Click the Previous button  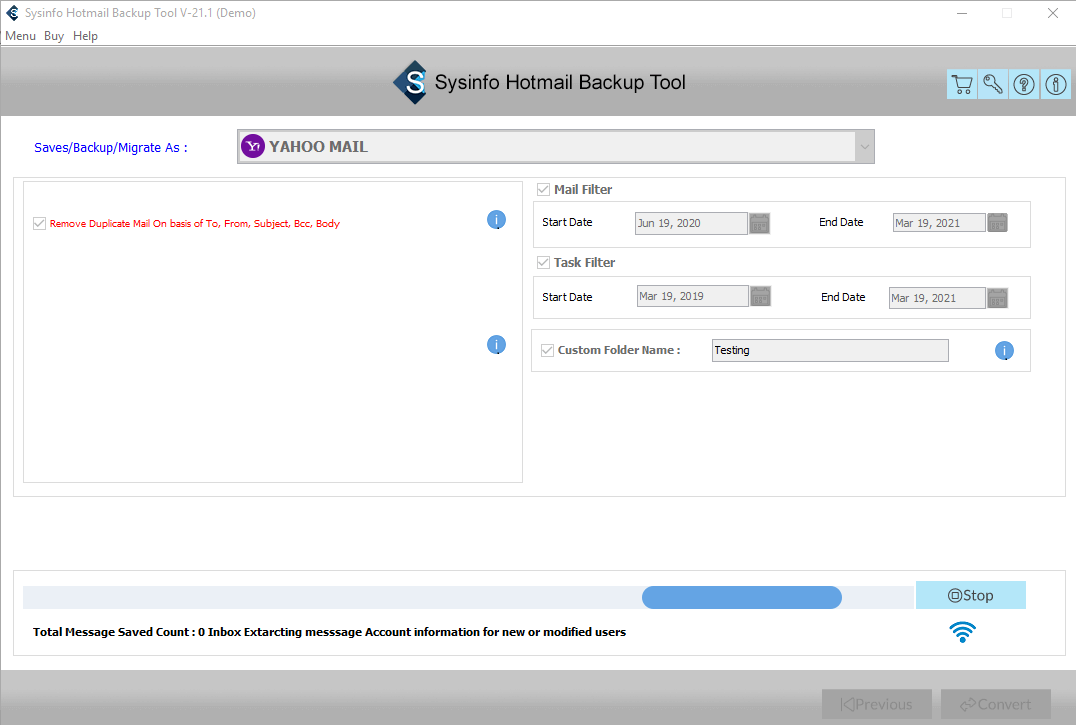[876, 704]
